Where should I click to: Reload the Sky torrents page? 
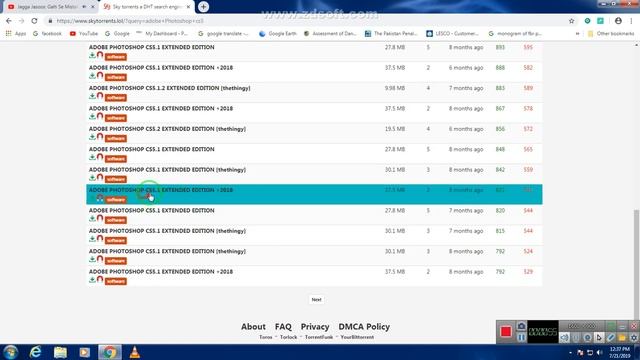click(x=34, y=21)
